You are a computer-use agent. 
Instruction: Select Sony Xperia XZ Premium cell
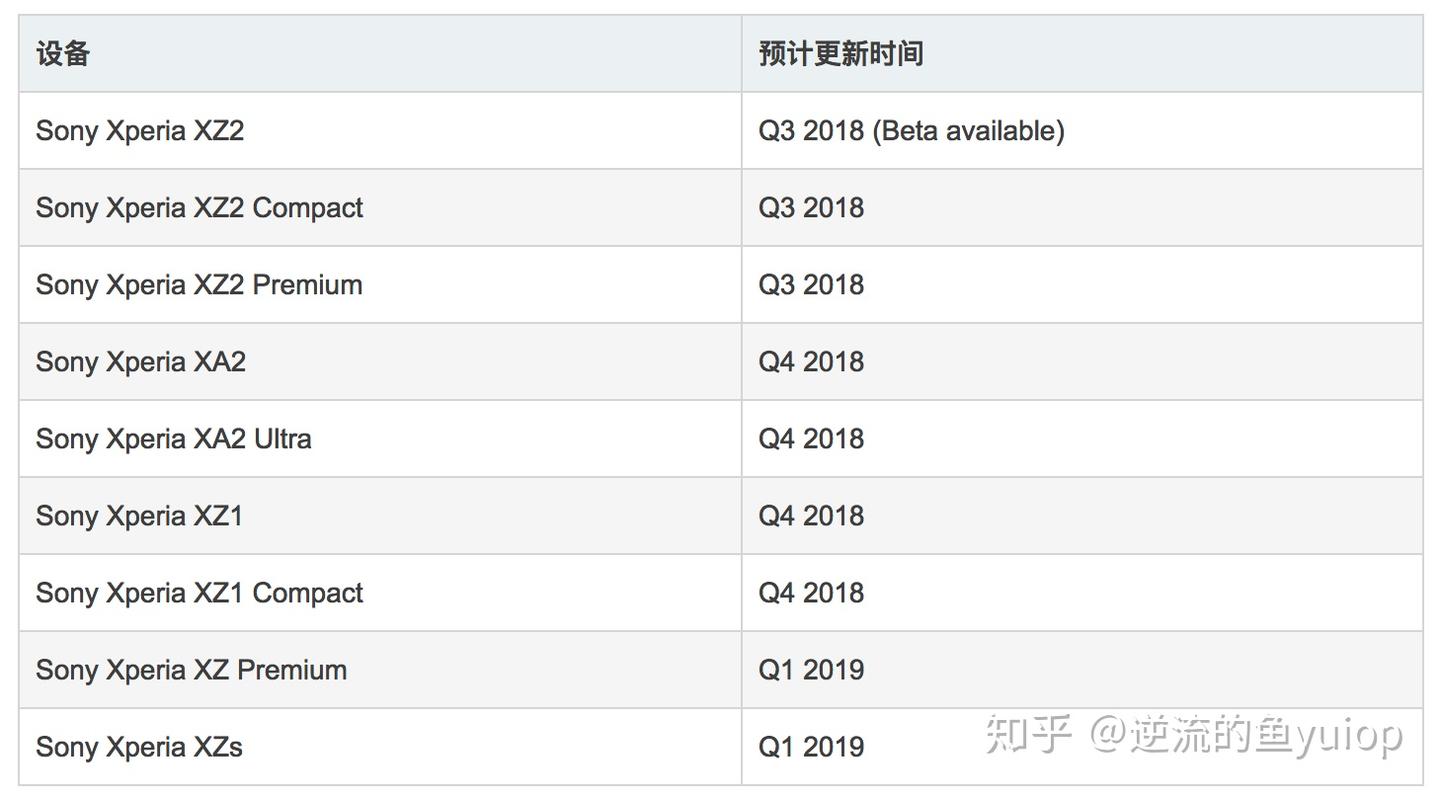click(191, 670)
